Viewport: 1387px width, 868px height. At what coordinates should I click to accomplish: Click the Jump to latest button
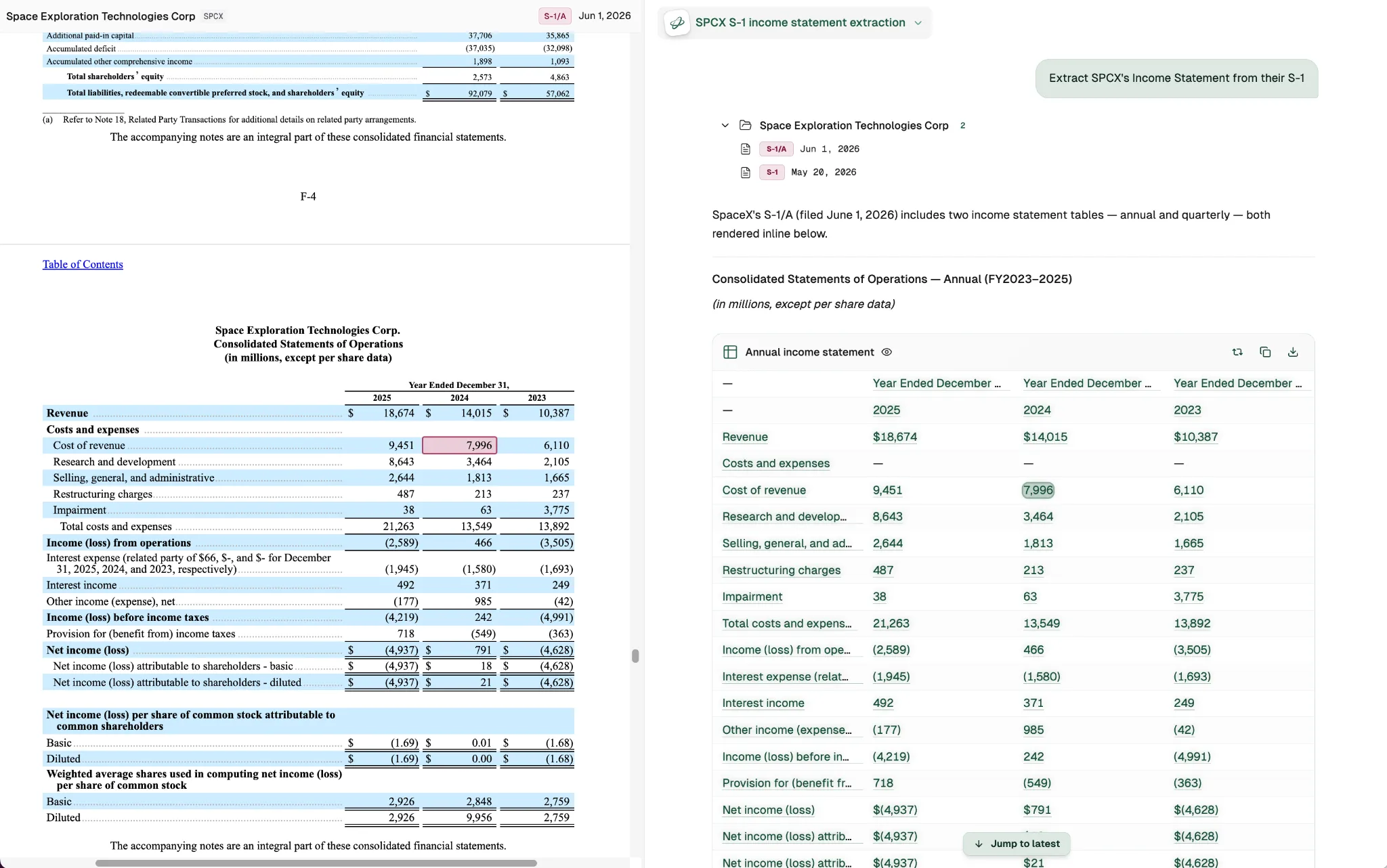click(x=1017, y=844)
